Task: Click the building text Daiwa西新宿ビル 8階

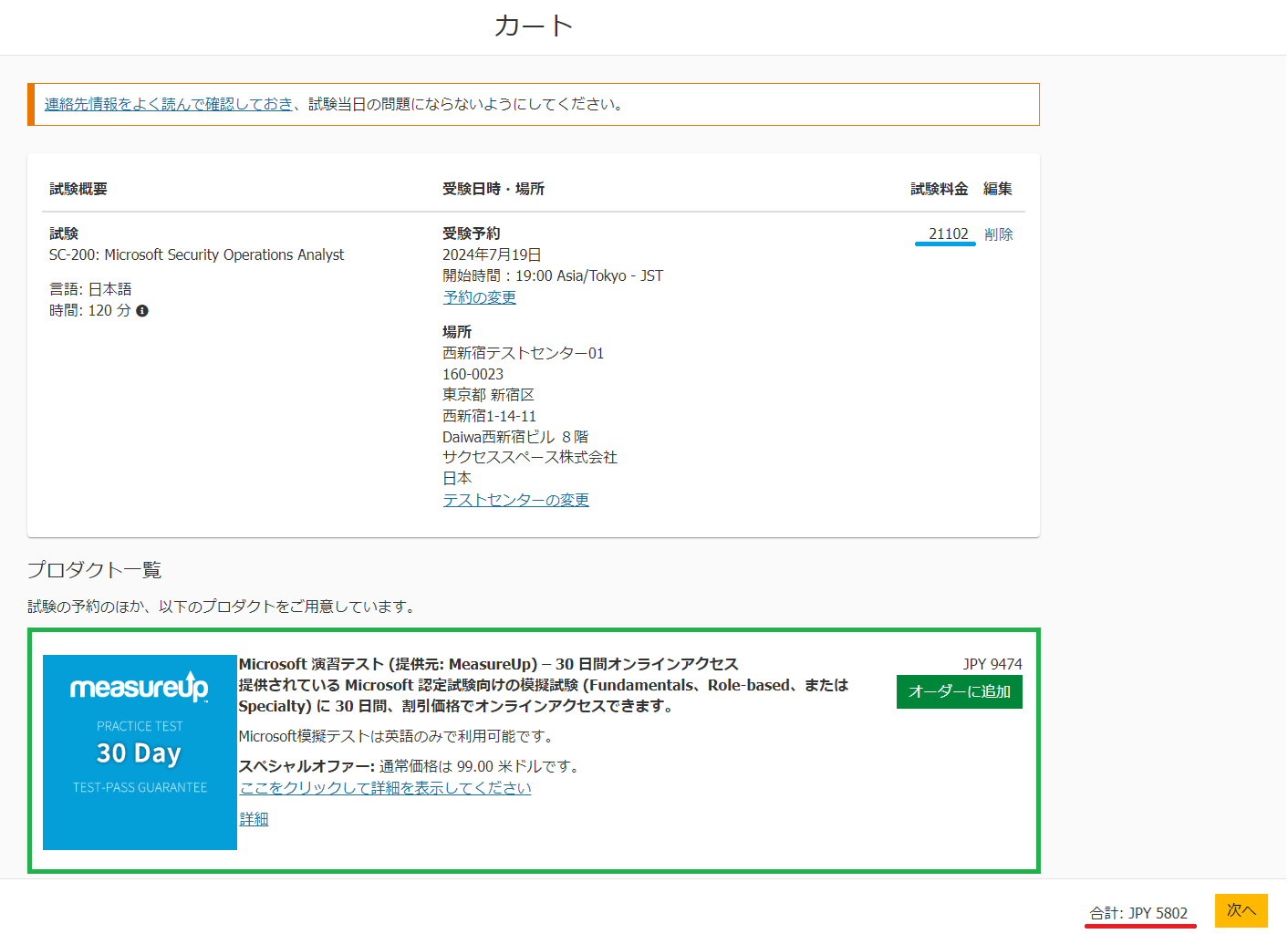Action: click(x=515, y=437)
